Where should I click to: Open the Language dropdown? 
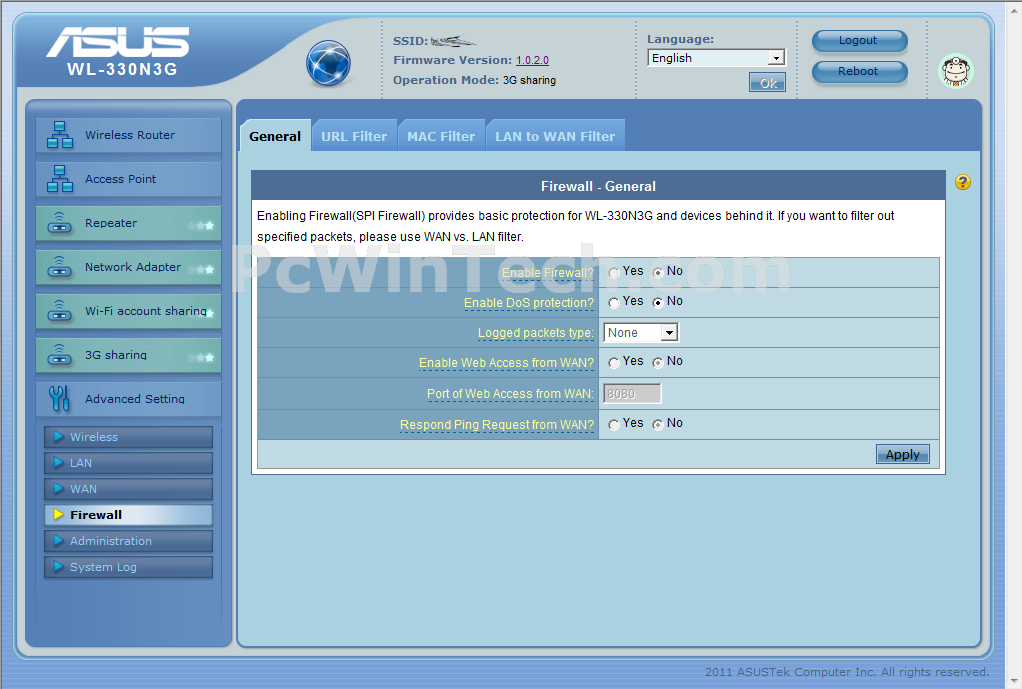point(716,58)
